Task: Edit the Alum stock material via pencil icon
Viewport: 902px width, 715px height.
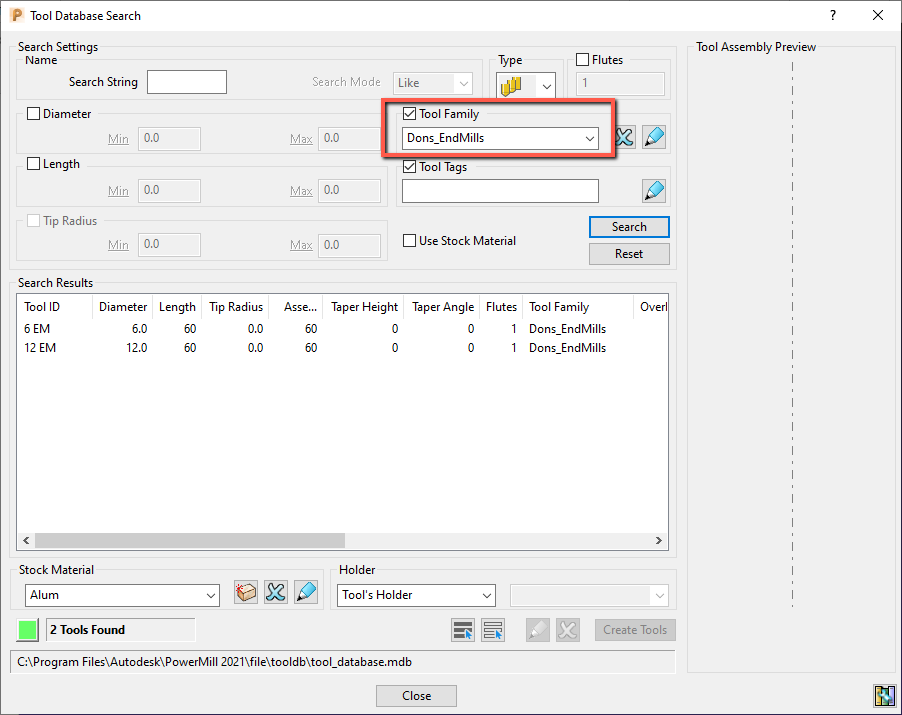Action: (304, 592)
